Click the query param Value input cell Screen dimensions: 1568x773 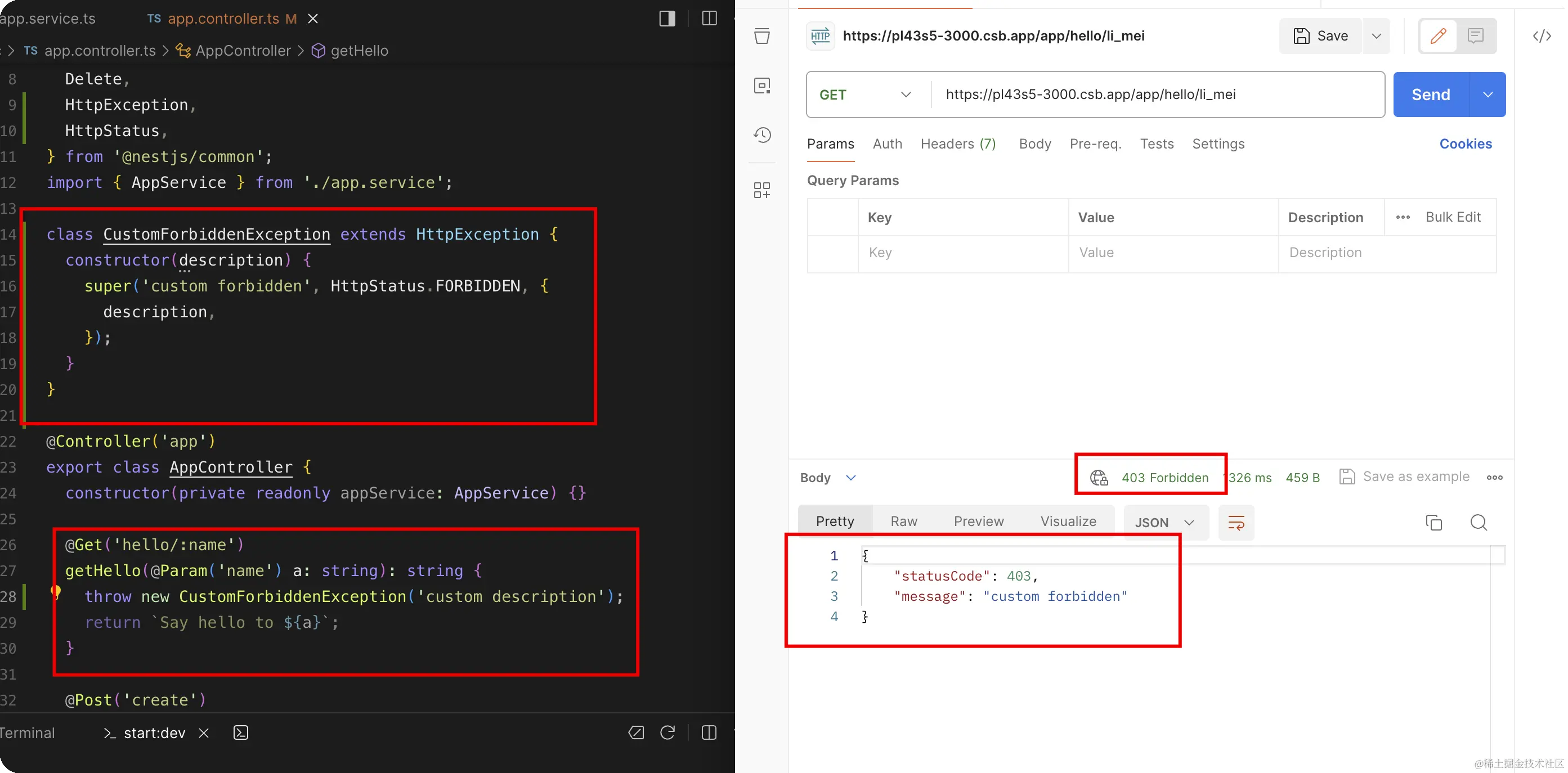pyautogui.click(x=1173, y=253)
